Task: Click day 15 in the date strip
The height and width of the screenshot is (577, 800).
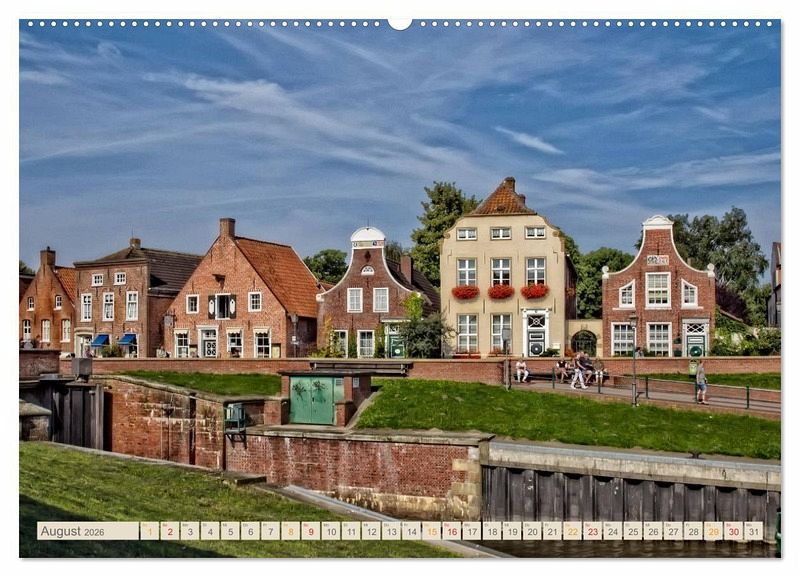Action: point(431,531)
